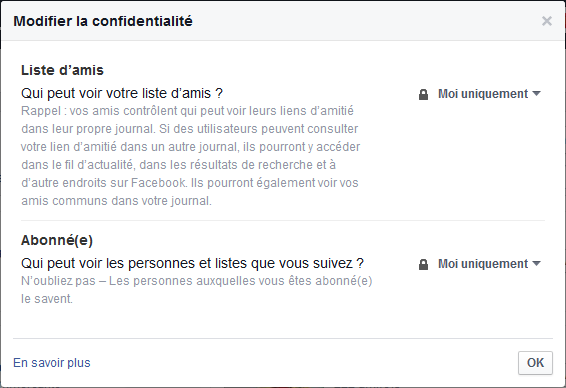Expand the Abonné(e) audience dropdown arrow

(536, 263)
